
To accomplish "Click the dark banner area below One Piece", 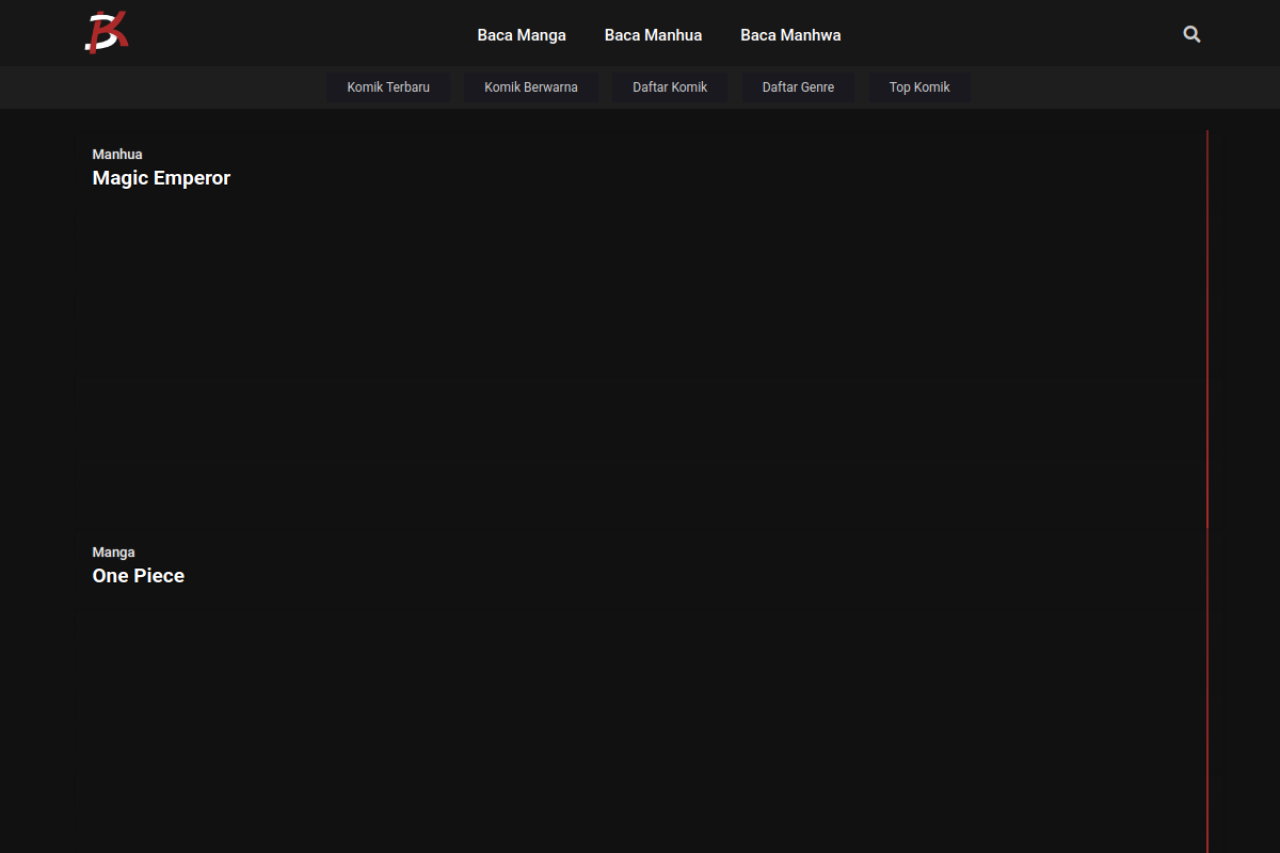I will point(640,720).
